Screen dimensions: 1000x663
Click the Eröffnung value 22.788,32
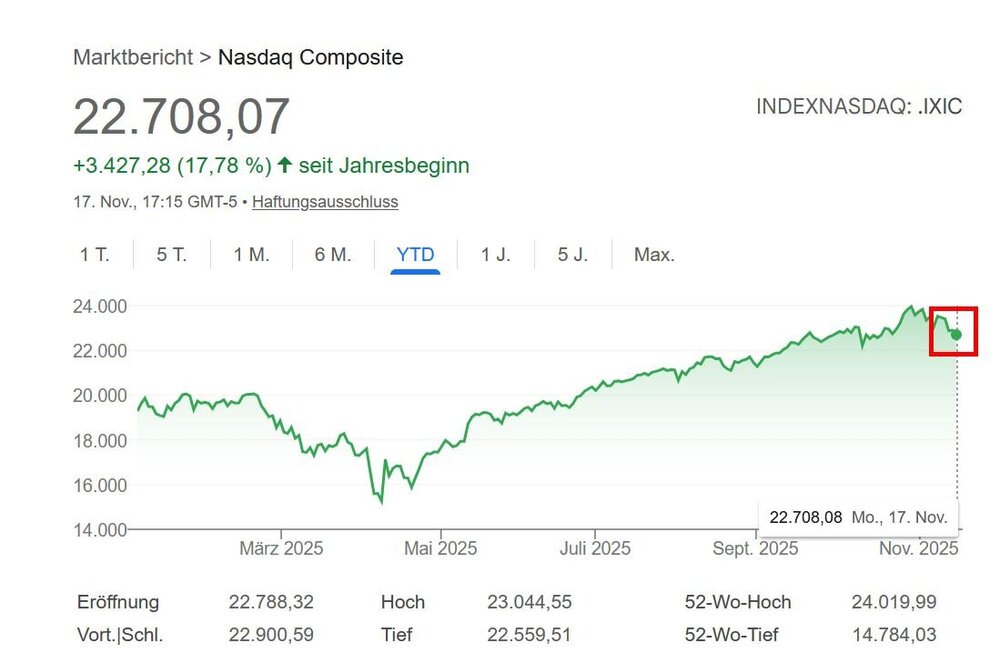click(272, 602)
